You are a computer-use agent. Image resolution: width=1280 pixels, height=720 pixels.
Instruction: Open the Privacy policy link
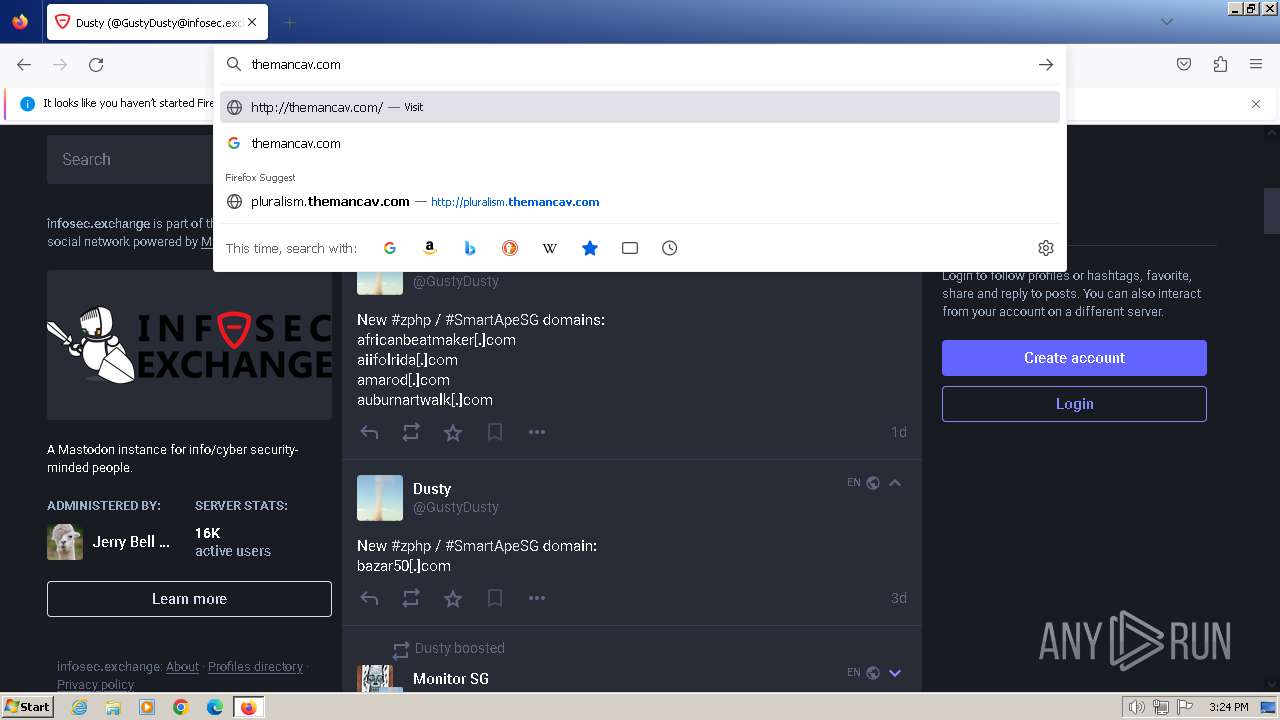(95, 685)
